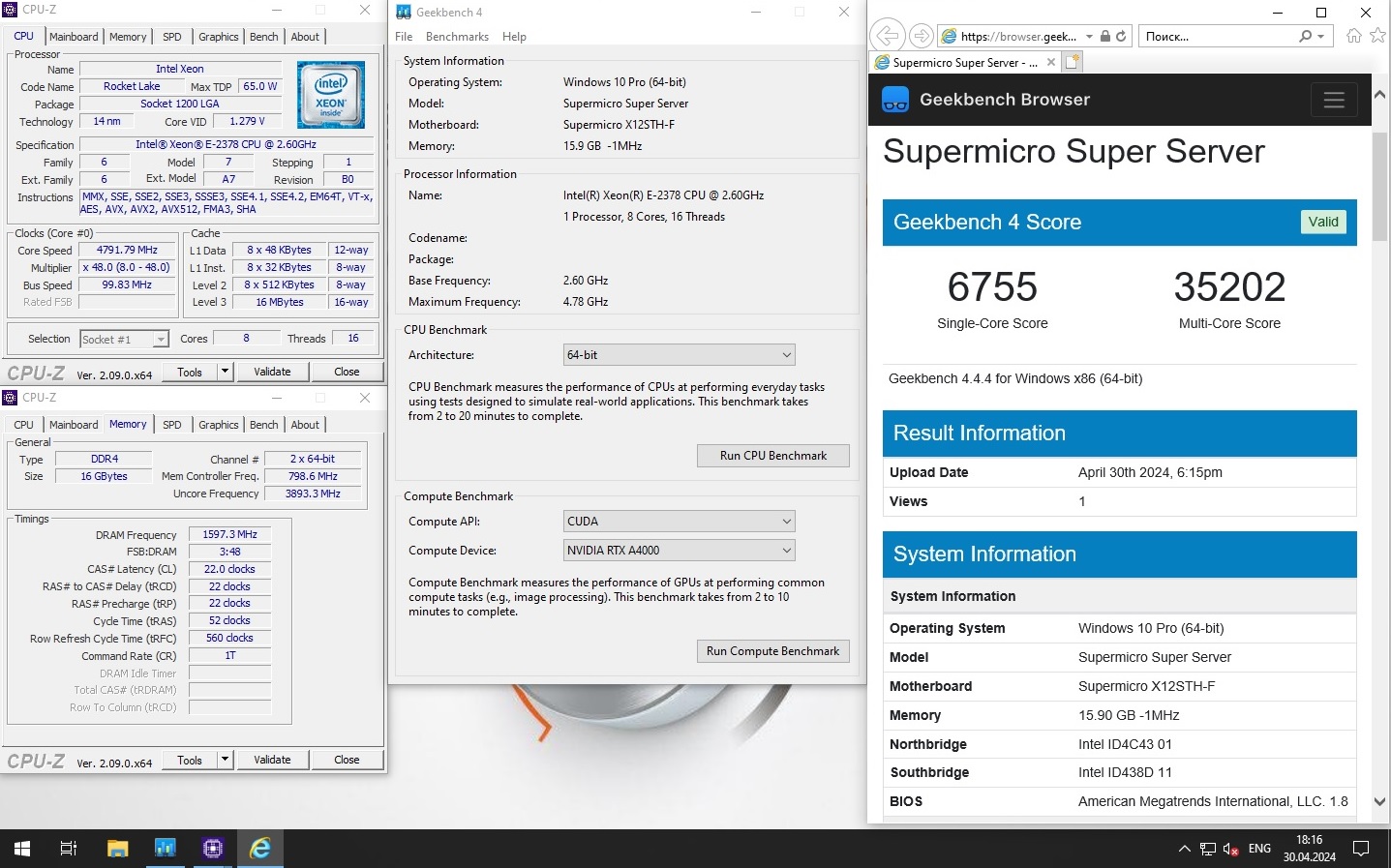This screenshot has height=868, width=1391.
Task: Click Close button in upper CPU-Z window
Action: point(347,372)
